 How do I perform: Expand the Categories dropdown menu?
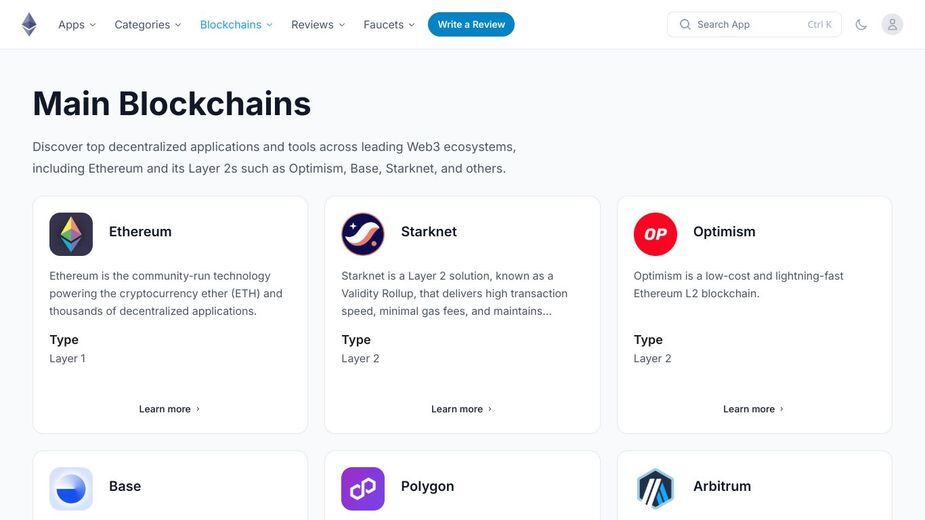click(x=147, y=25)
